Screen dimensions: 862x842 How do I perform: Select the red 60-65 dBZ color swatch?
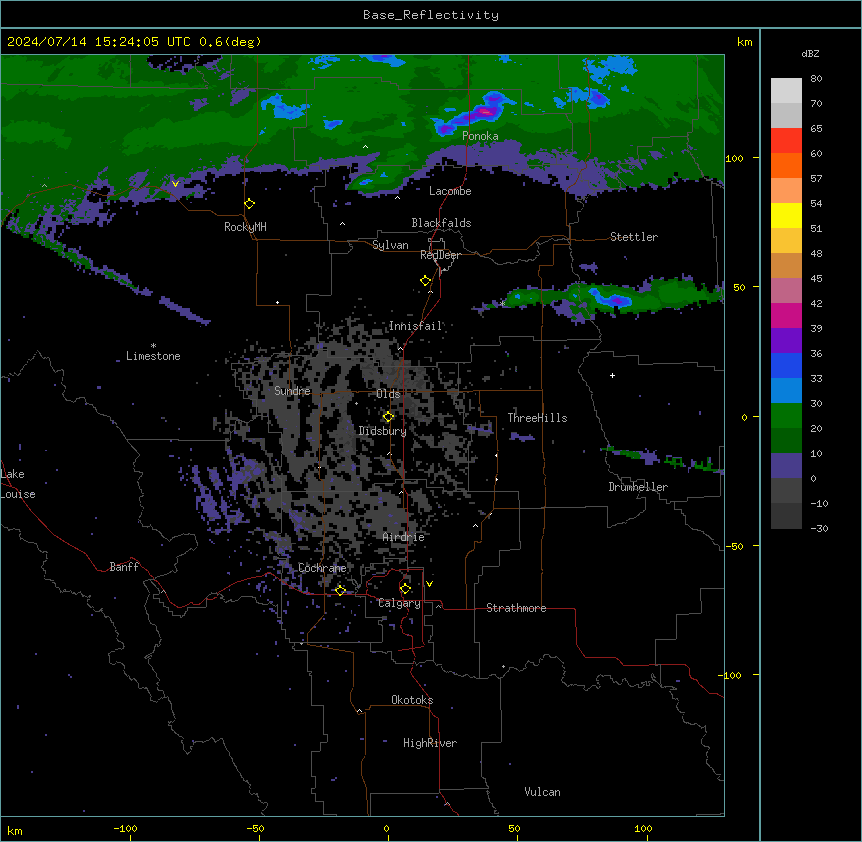tap(786, 141)
